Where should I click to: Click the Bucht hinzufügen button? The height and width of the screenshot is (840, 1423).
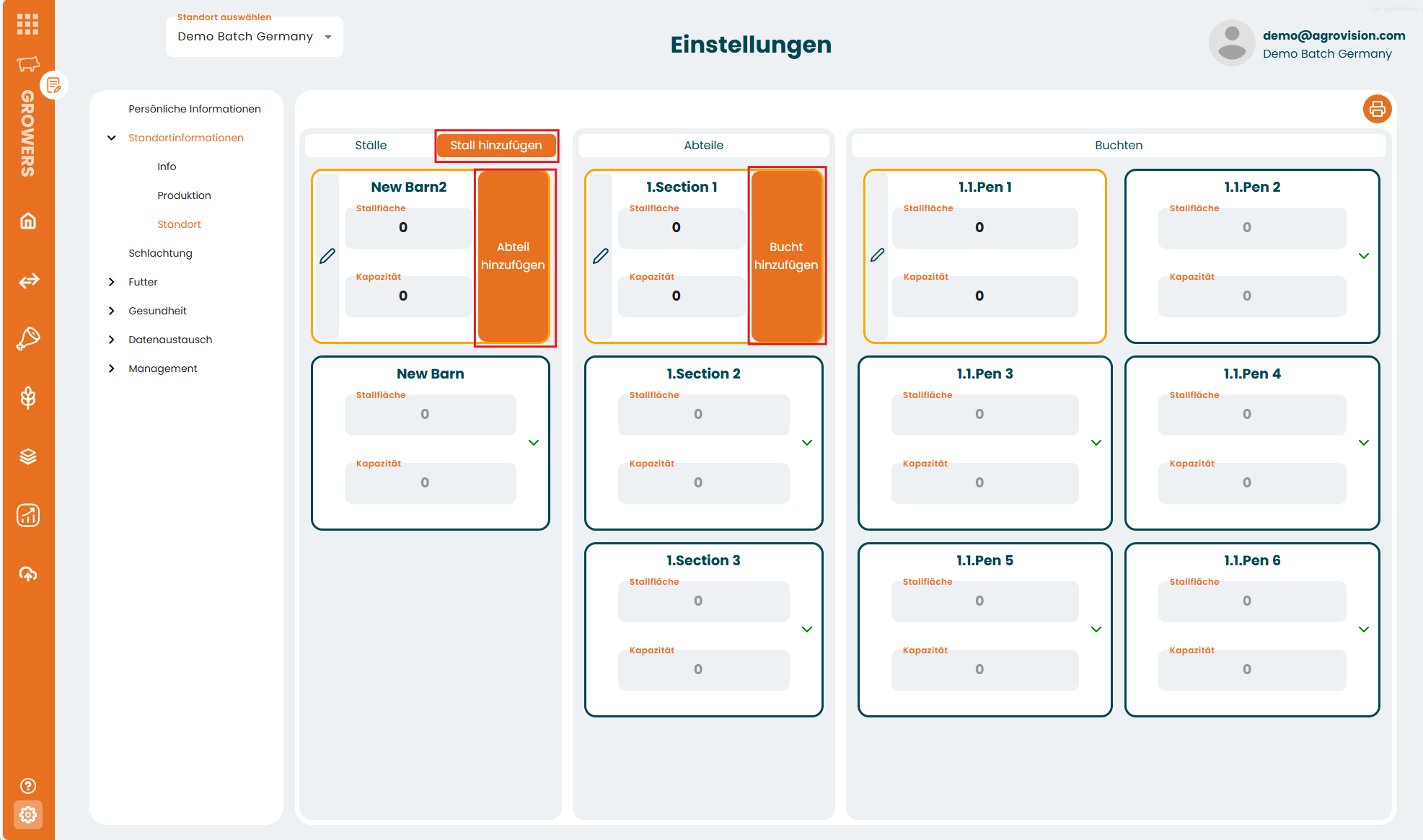(x=786, y=256)
